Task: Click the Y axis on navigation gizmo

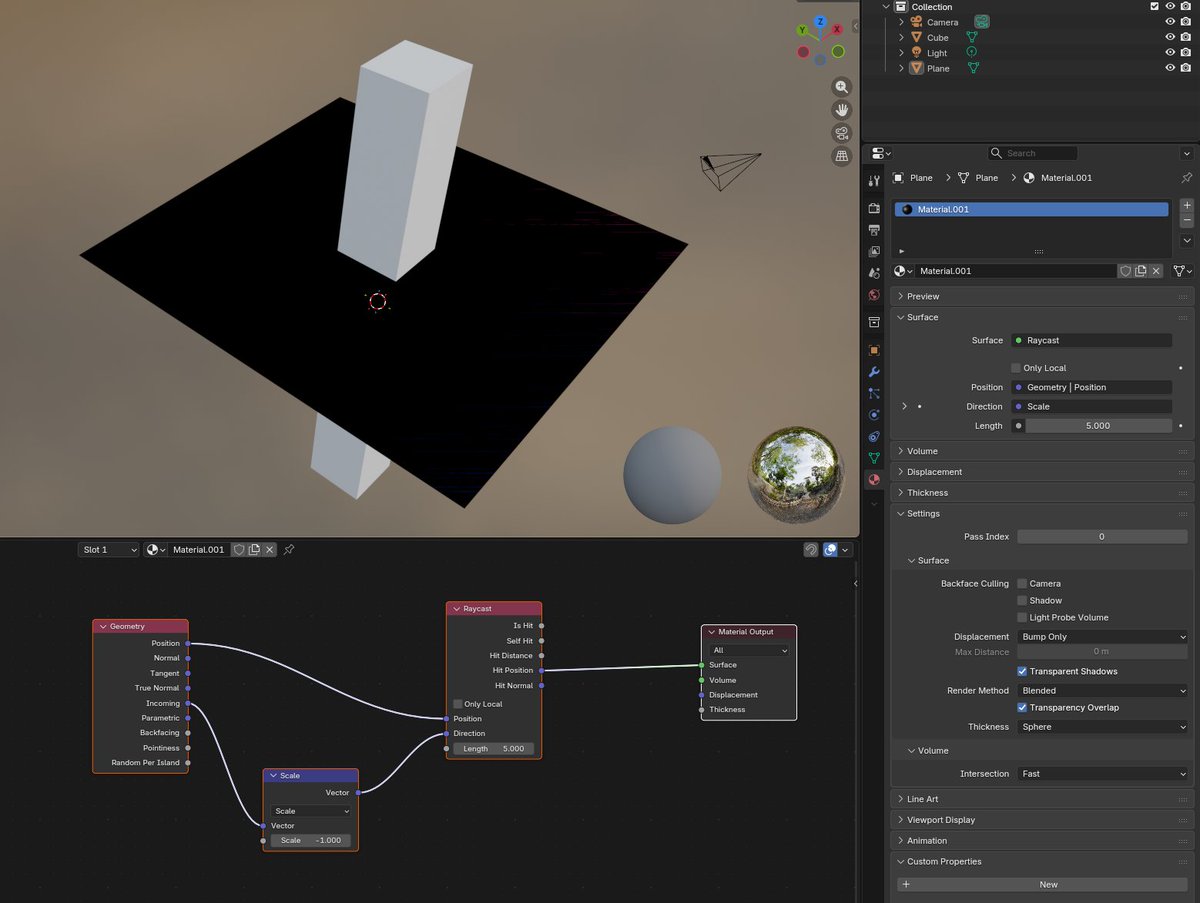Action: click(x=803, y=30)
